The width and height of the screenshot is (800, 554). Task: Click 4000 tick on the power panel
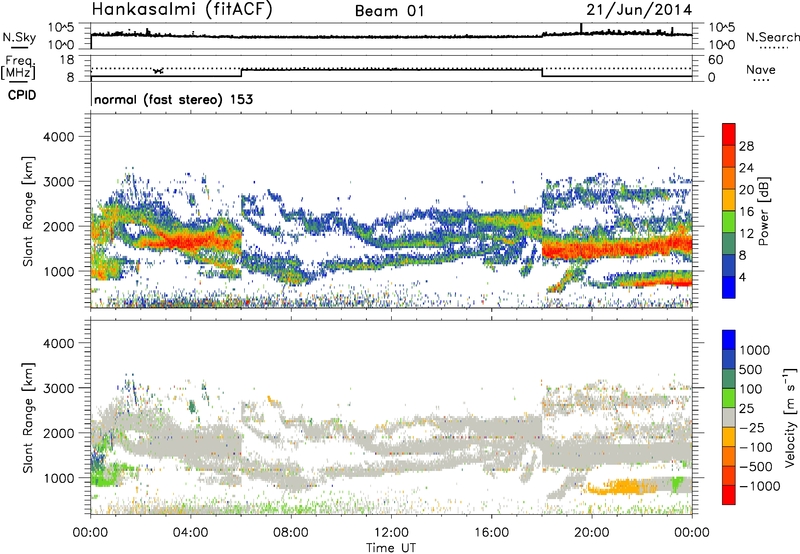[58, 137]
